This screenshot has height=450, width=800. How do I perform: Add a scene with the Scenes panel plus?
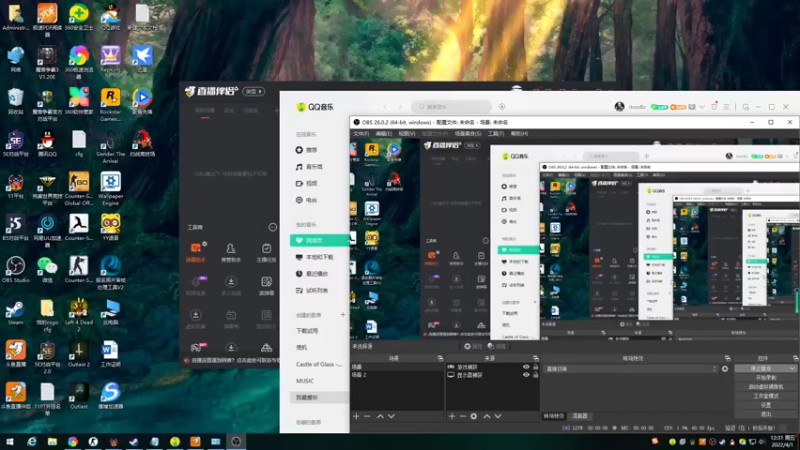356,416
